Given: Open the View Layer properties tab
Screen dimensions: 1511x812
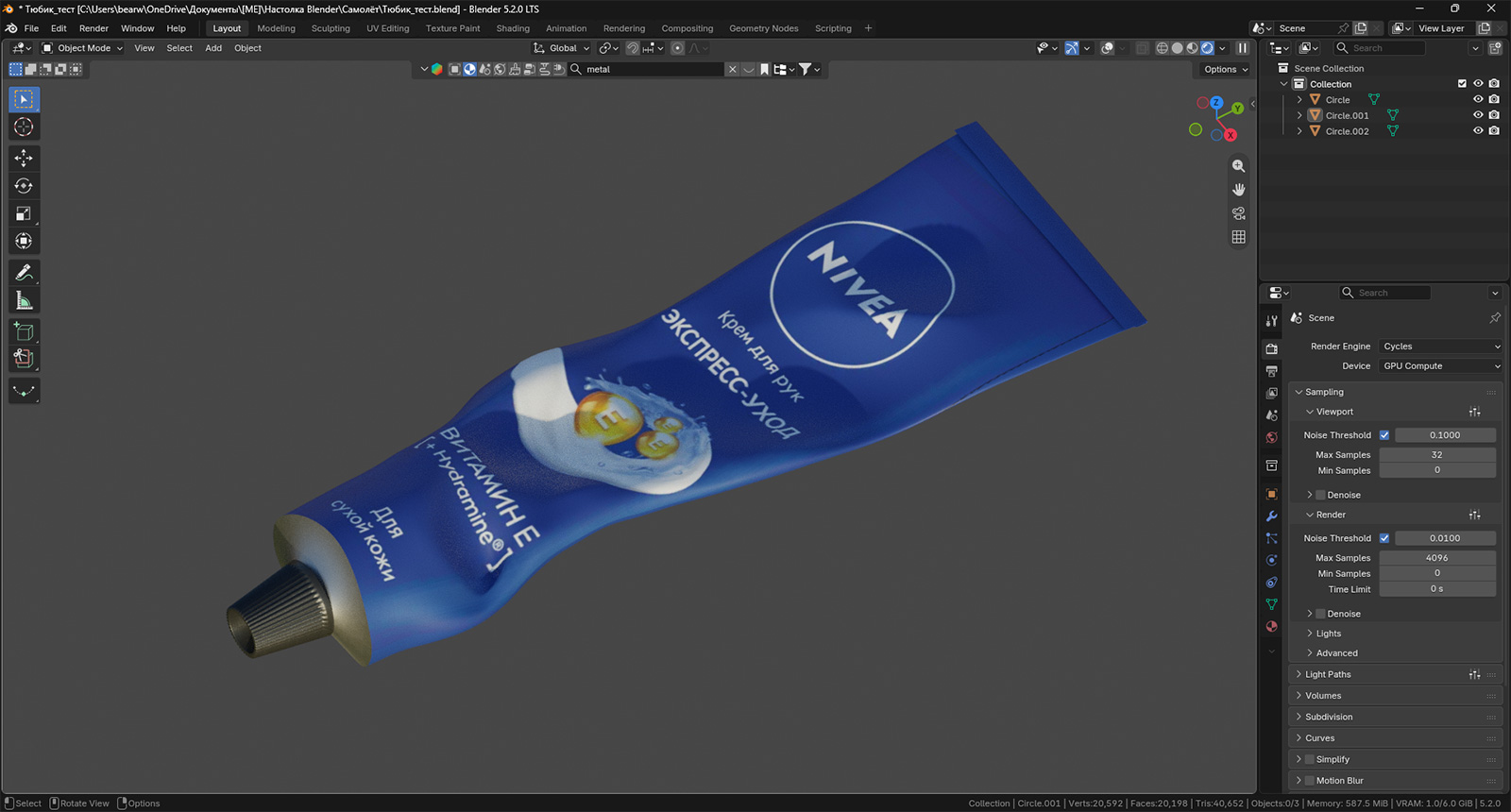Looking at the screenshot, I should (x=1272, y=393).
